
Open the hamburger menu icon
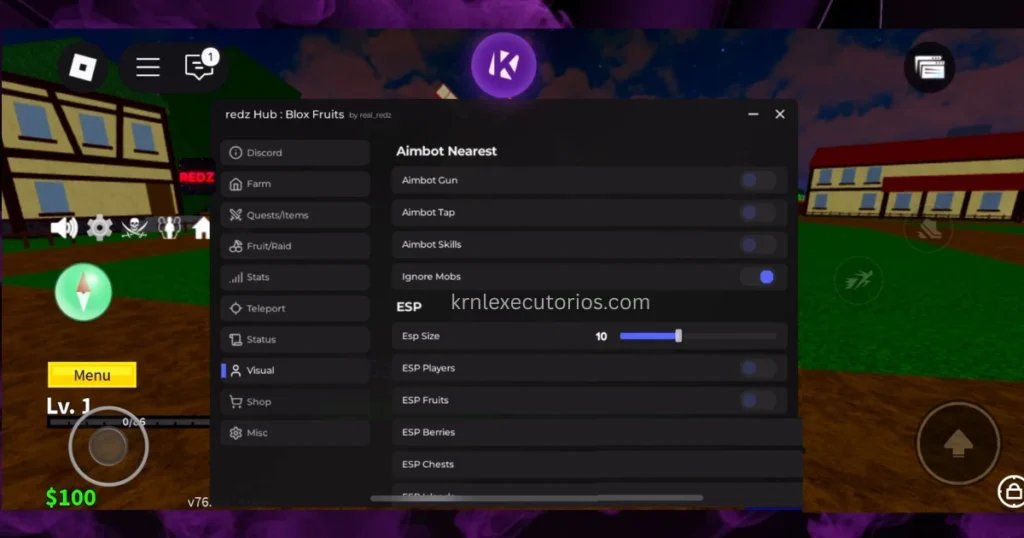point(148,67)
